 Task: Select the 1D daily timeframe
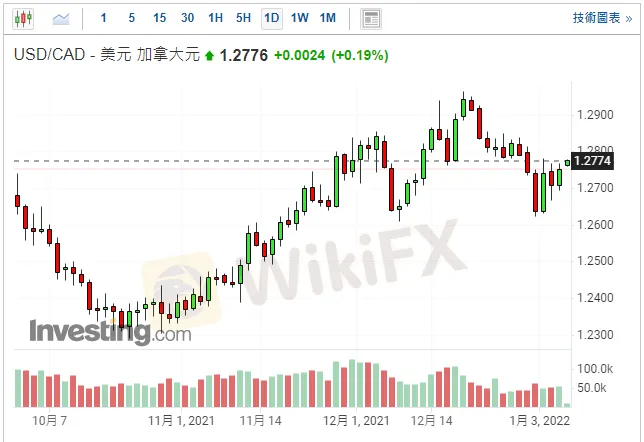271,18
